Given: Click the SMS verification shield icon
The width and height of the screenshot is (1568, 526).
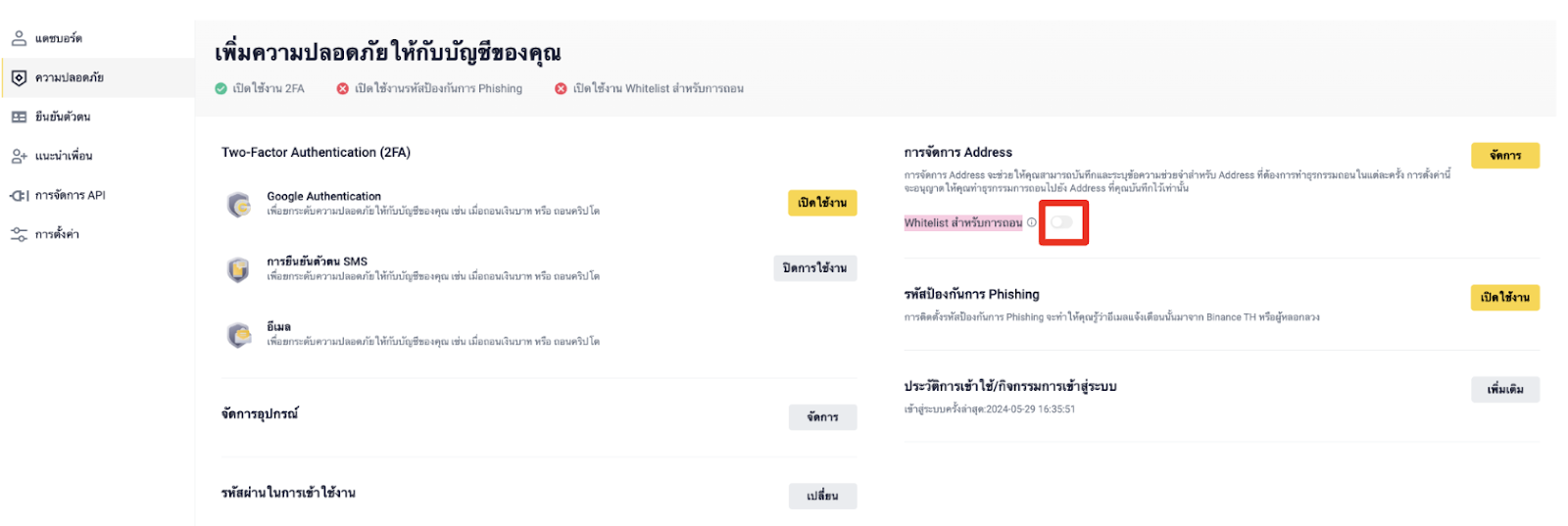Looking at the screenshot, I should point(239,269).
